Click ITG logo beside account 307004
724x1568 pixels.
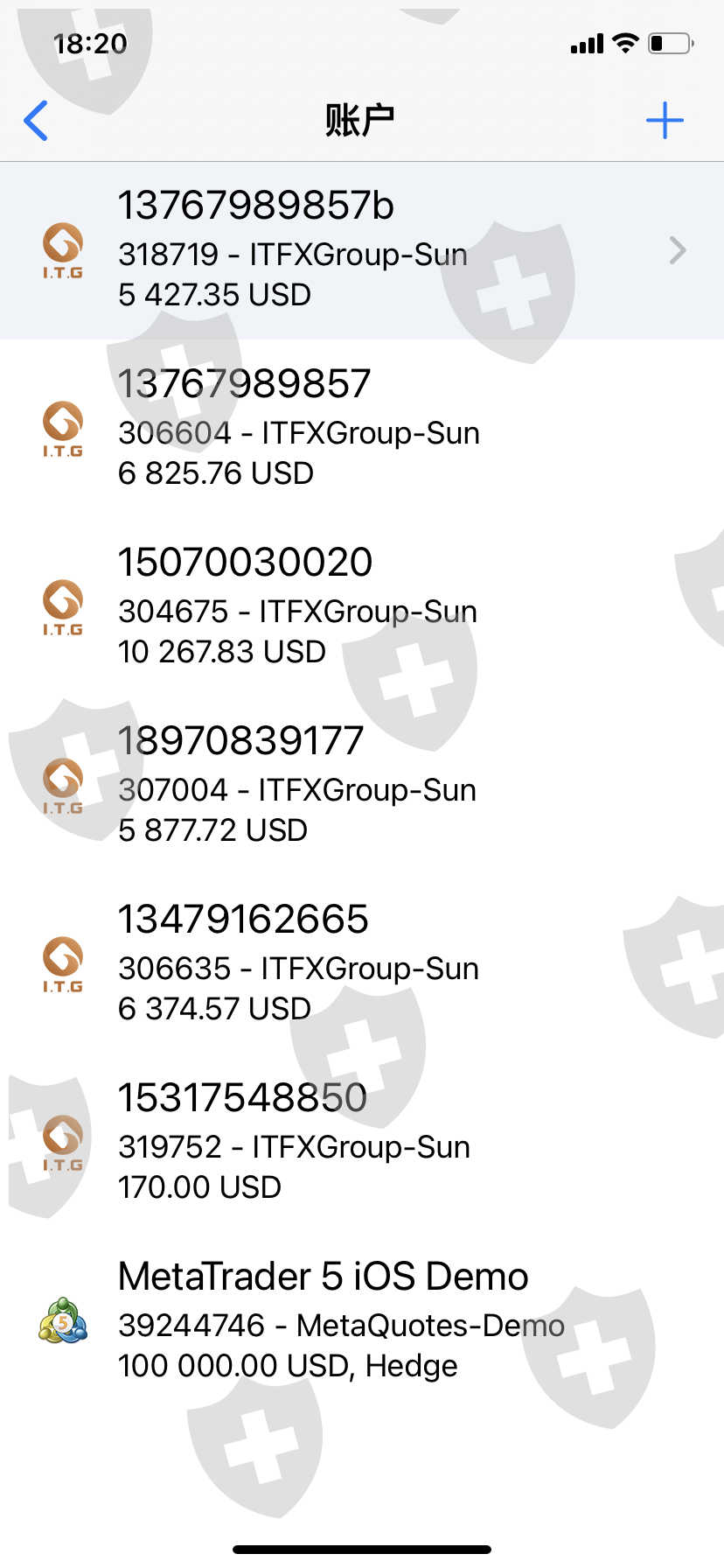pyautogui.click(x=63, y=786)
